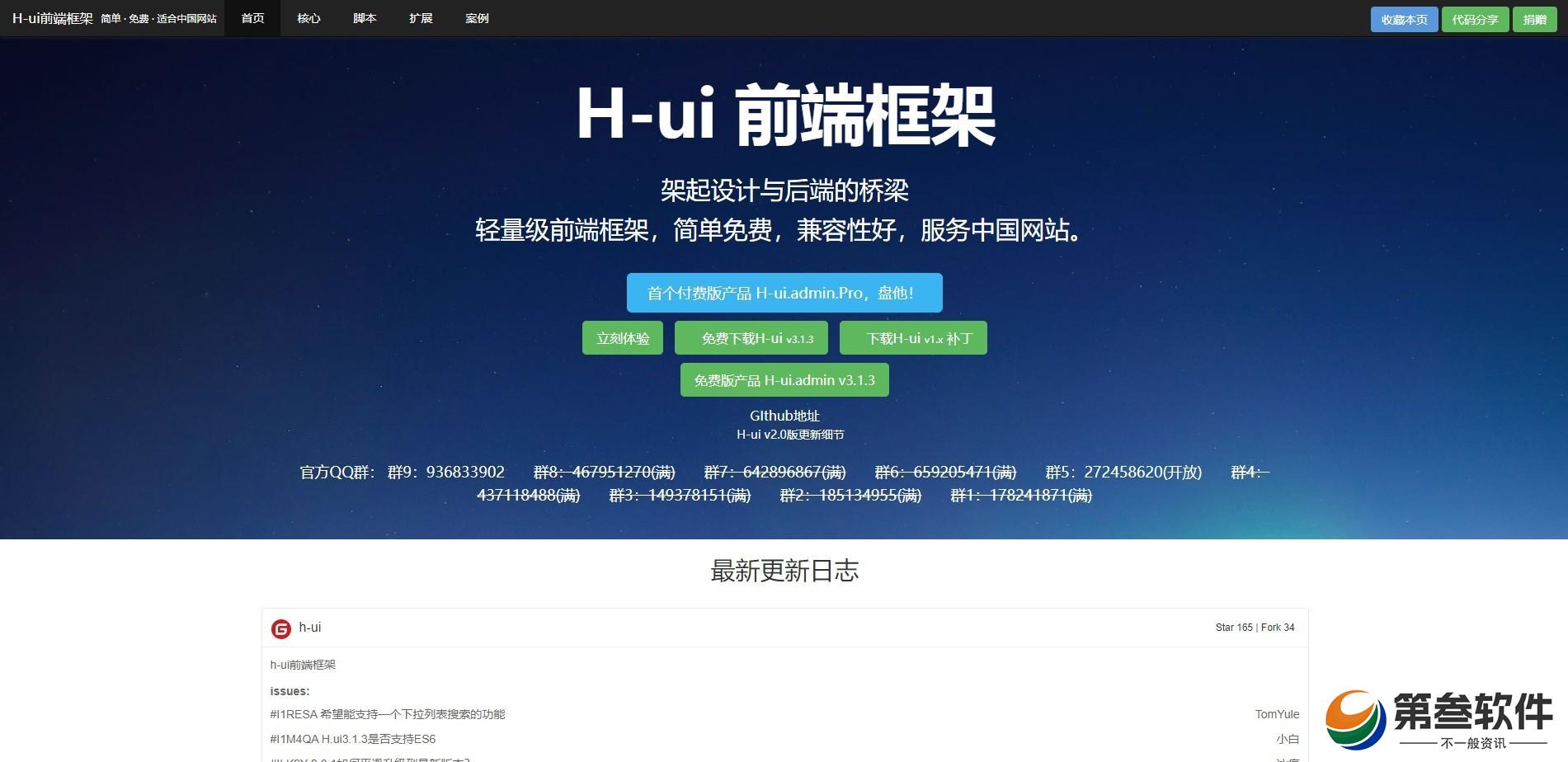Open the h-ui repository title link
The height and width of the screenshot is (762, 1568).
coord(310,628)
